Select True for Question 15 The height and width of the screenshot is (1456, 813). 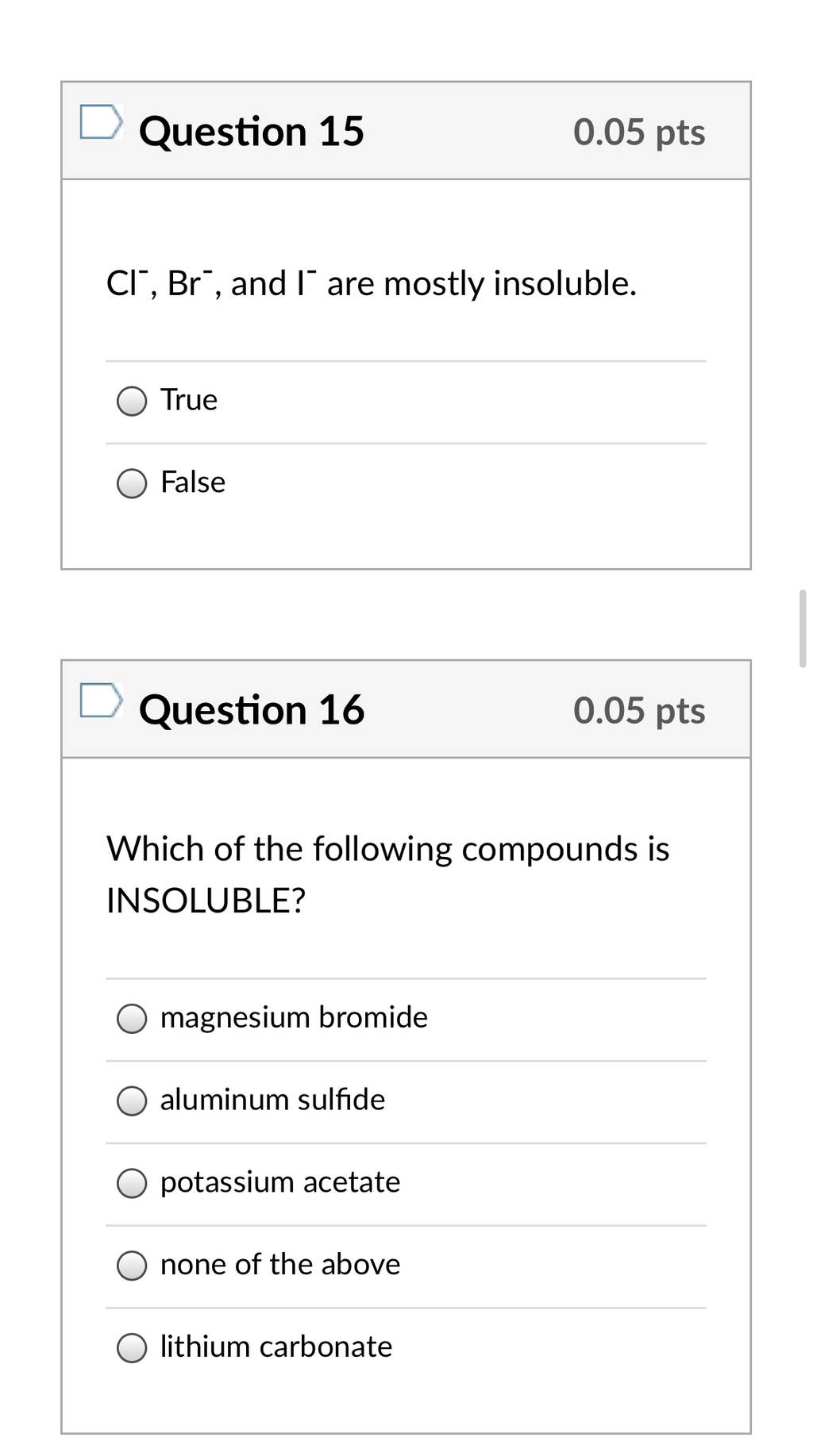132,401
